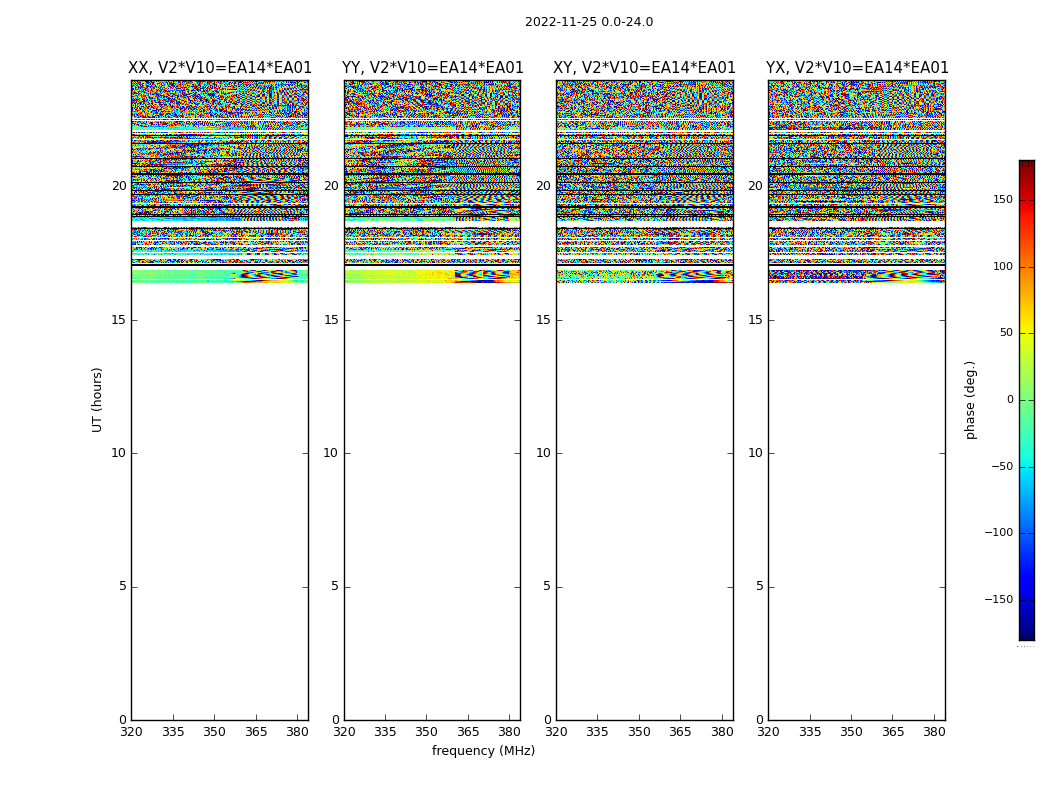
Task: Click the "XY, V2*V10=EA14*EA01" panel title
Action: [x=644, y=68]
